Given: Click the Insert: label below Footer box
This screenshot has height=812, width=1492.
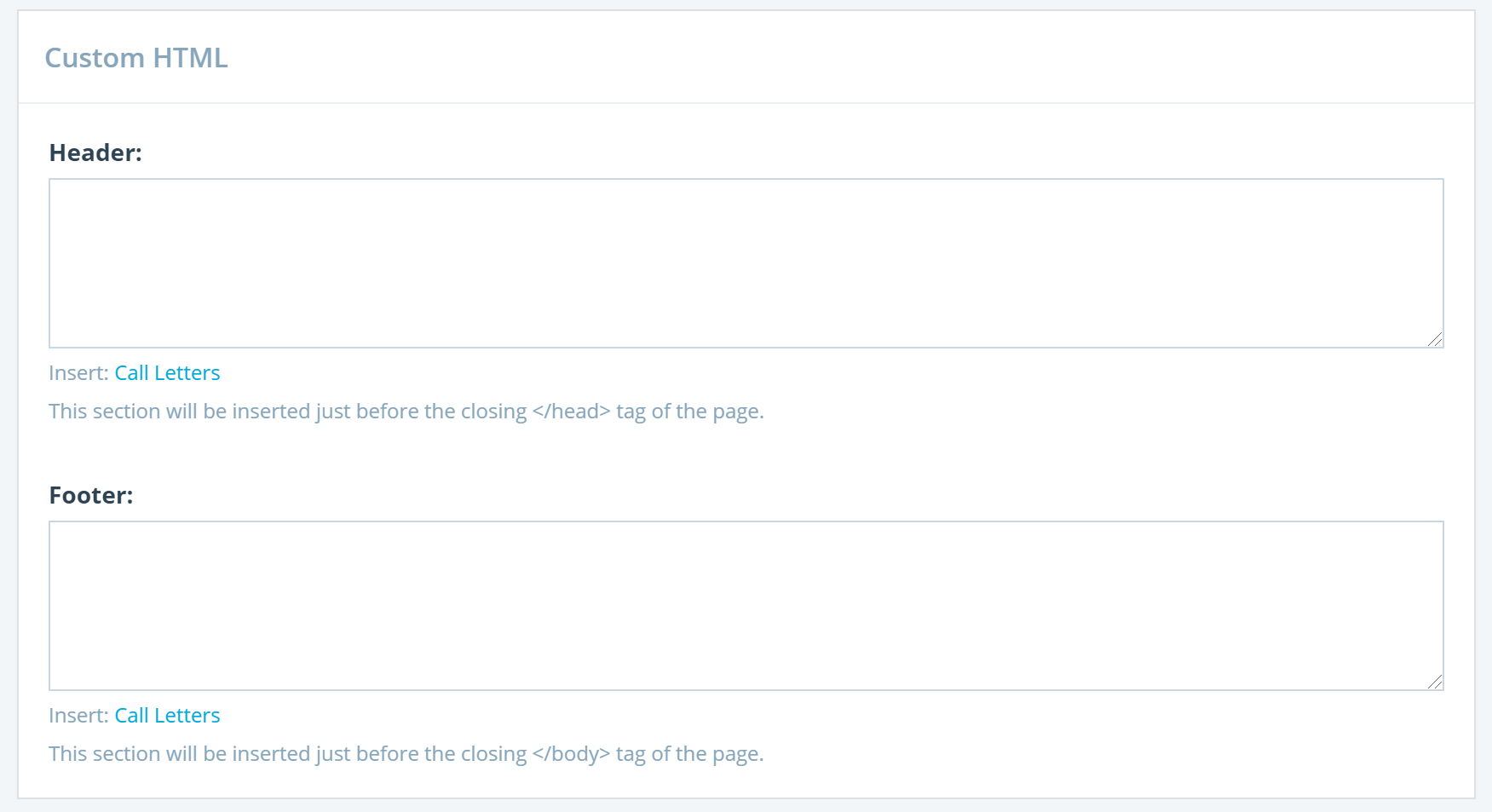Looking at the screenshot, I should click(x=78, y=716).
